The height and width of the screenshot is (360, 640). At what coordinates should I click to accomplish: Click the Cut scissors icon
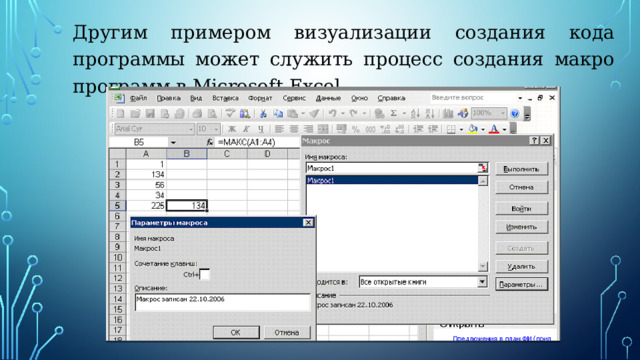pyautogui.click(x=263, y=113)
